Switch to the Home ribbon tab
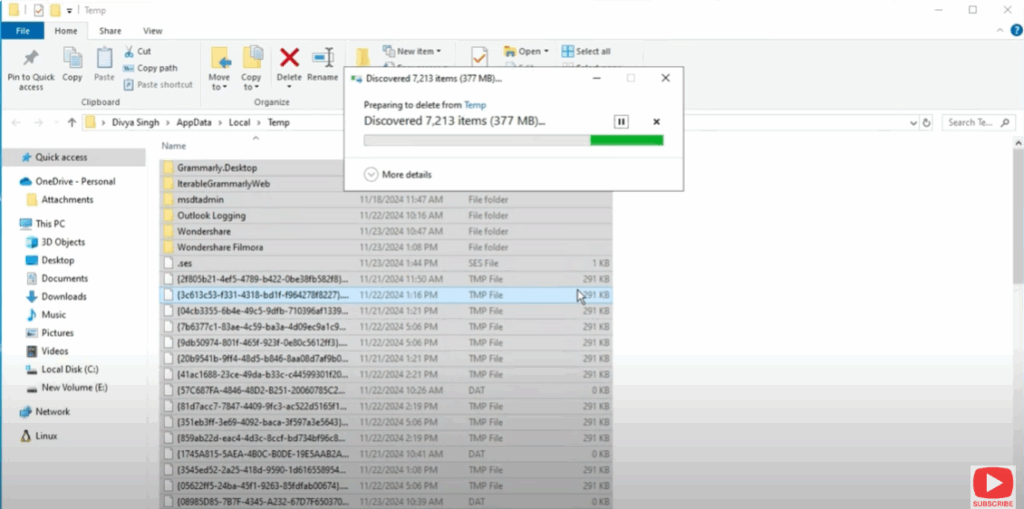Screen dimensions: 1024x509 (x=65, y=31)
